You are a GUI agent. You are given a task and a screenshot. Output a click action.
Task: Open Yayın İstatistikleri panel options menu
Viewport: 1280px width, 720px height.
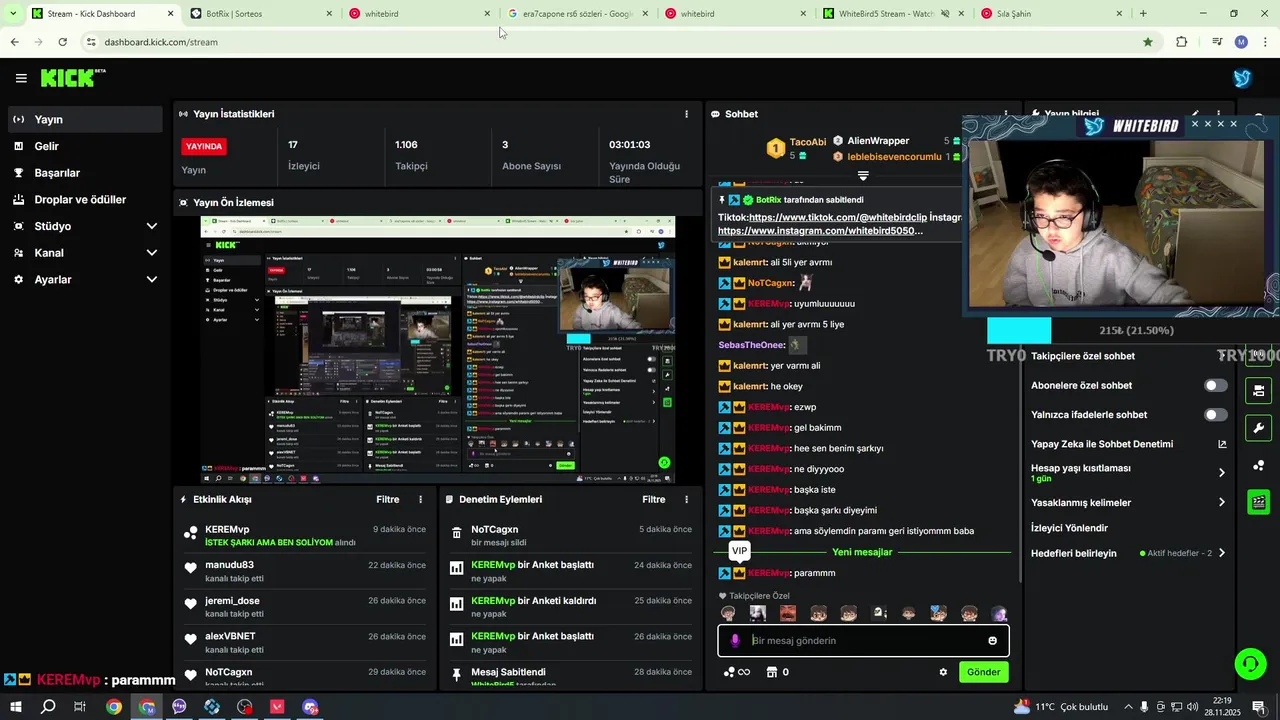coord(686,114)
